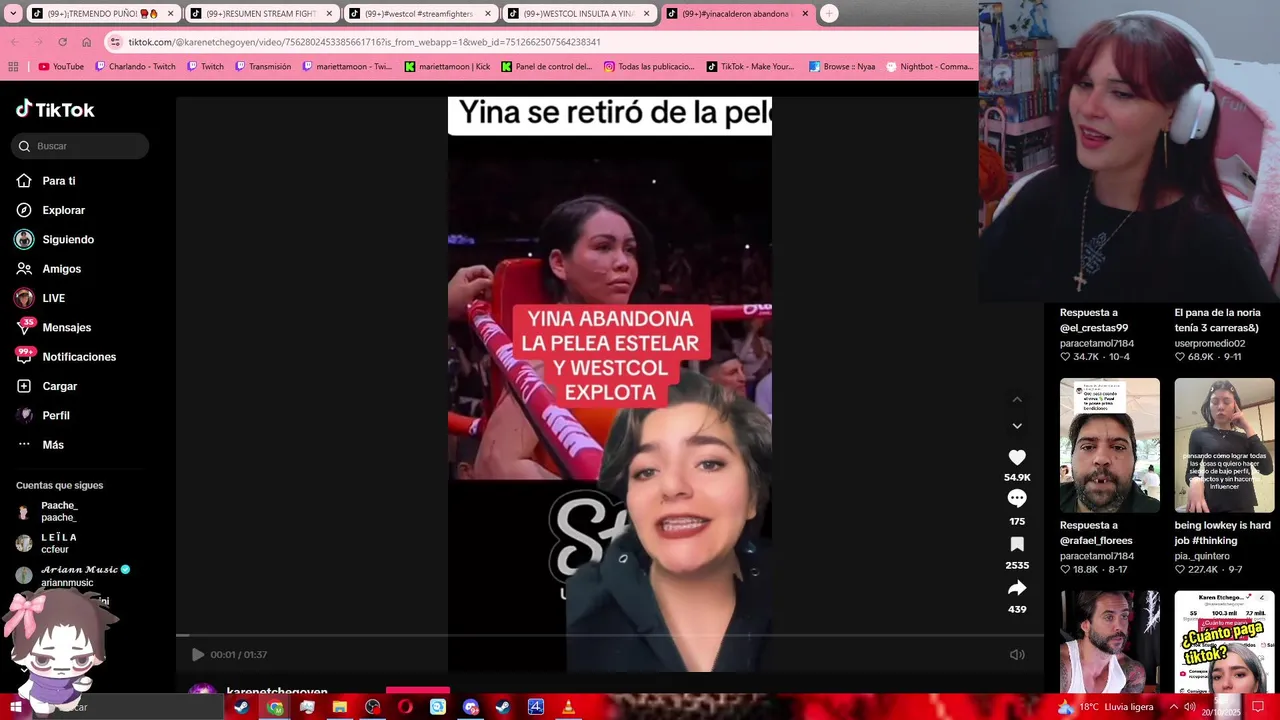Open the Amigos section
1280x720 pixels.
coord(49,269)
